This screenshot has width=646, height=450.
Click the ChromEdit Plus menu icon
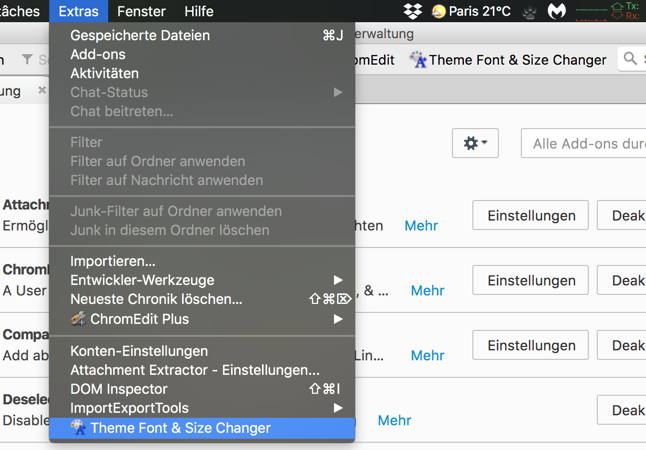78,319
